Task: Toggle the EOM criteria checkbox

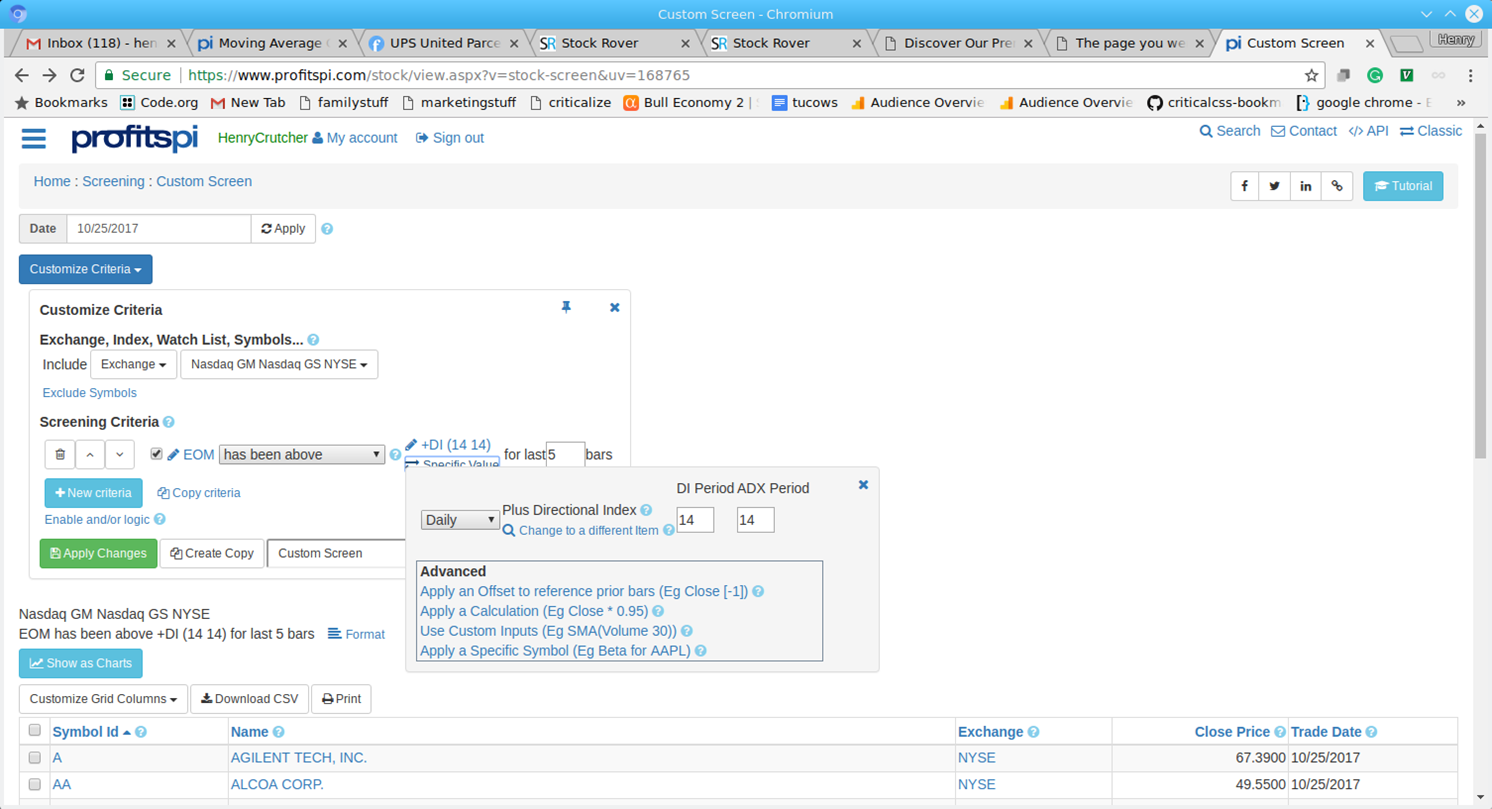Action: 156,453
